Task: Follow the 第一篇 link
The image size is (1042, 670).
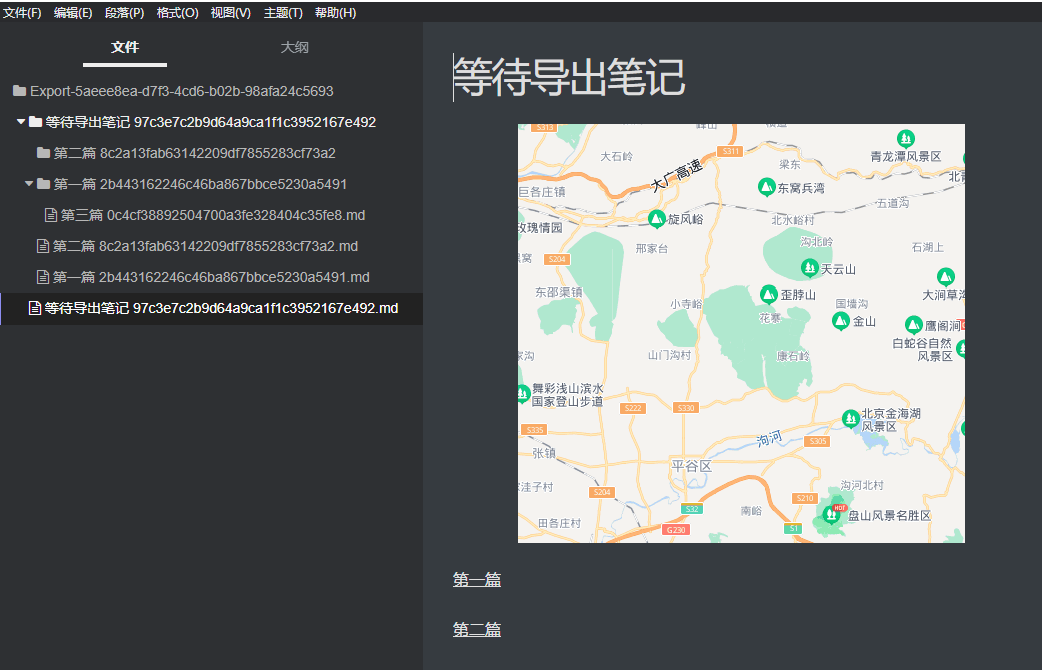Action: tap(477, 579)
